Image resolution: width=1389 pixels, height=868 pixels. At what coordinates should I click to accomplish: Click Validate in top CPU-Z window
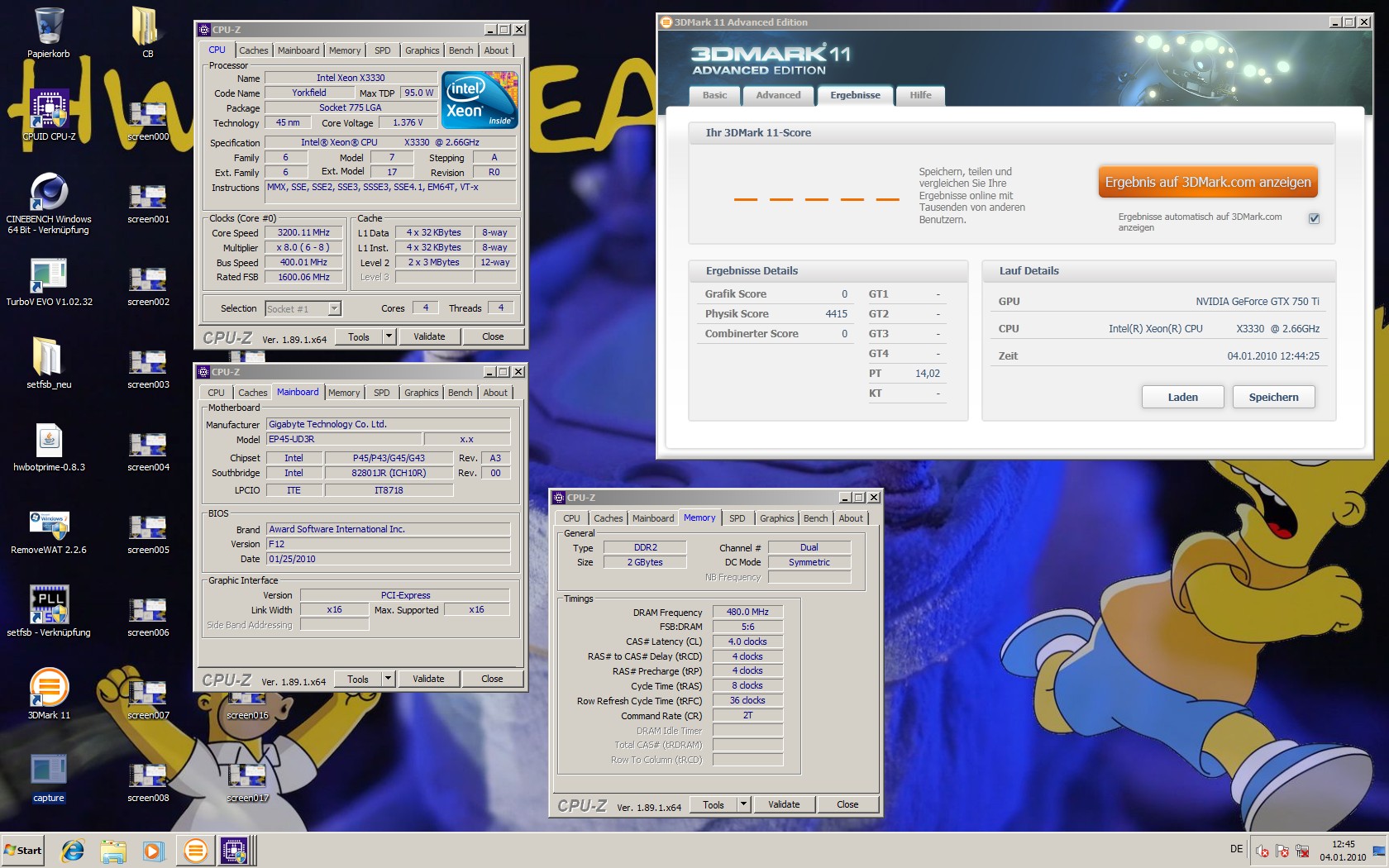429,336
